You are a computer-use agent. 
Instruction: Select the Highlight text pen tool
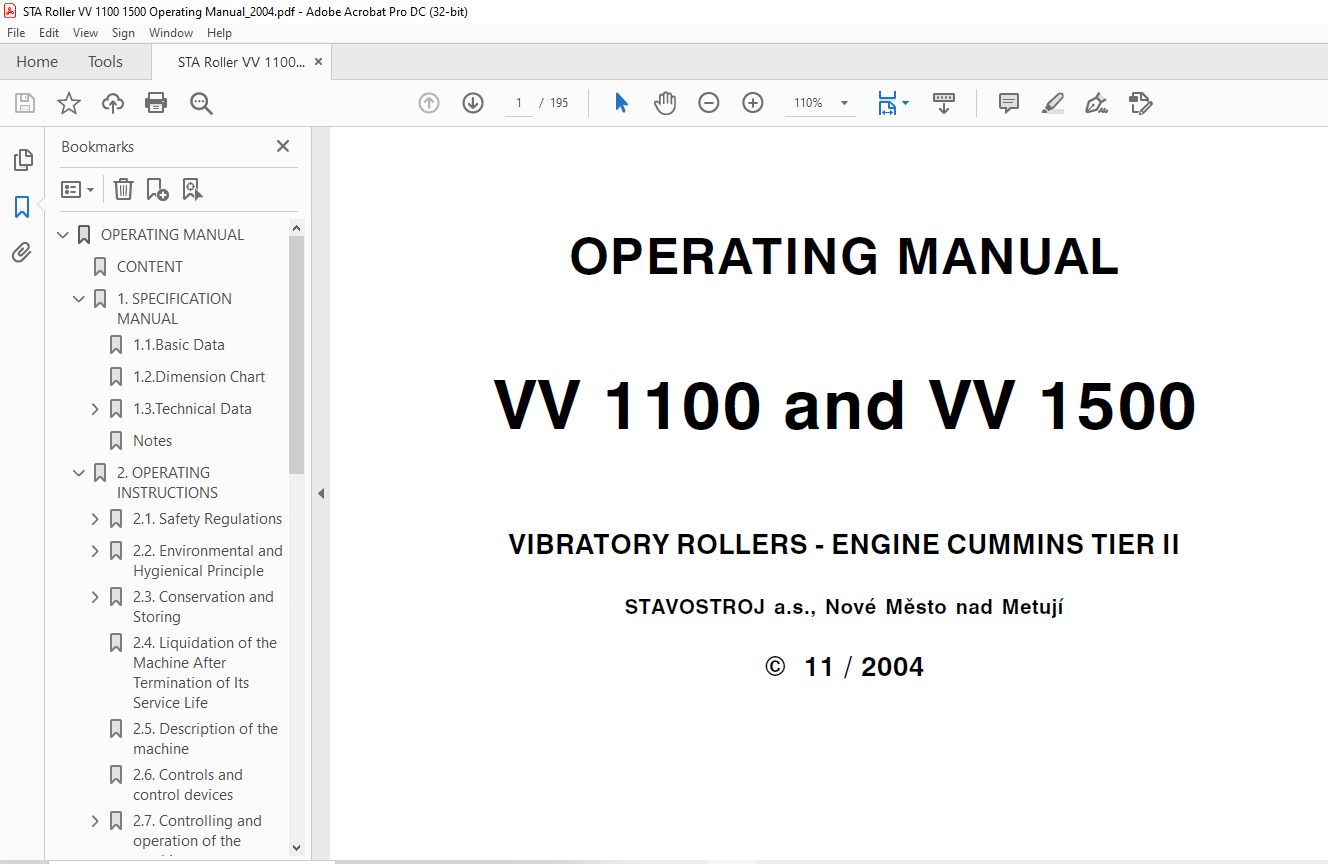tap(1052, 103)
